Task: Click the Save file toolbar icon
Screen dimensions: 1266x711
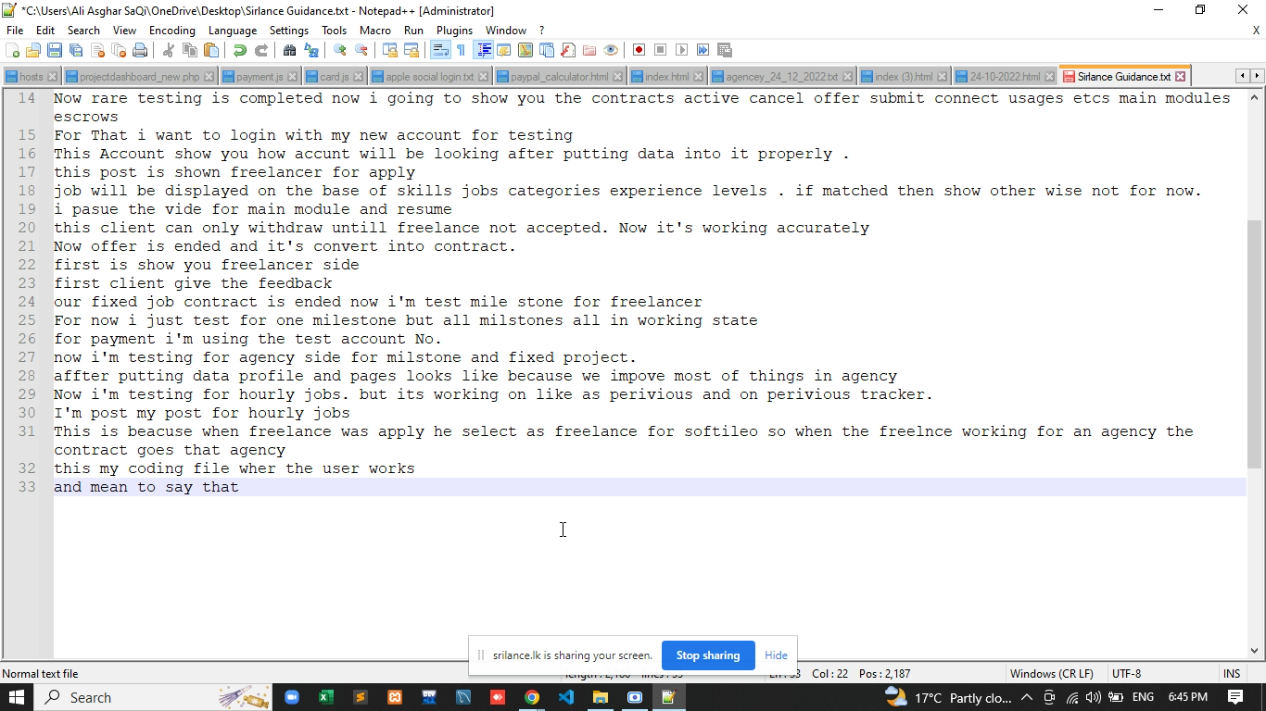Action: 55,50
